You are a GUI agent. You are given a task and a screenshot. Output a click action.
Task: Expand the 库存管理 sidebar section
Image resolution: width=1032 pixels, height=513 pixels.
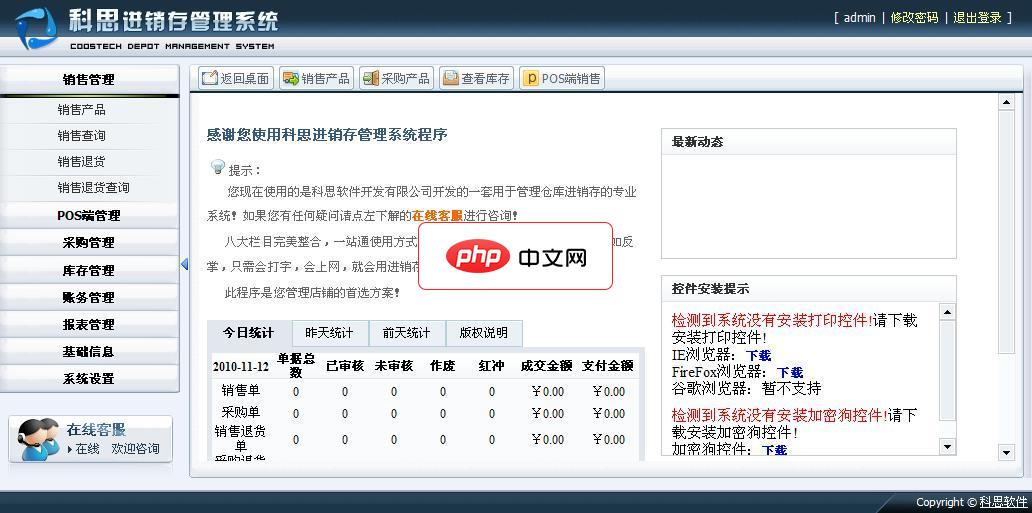[x=89, y=270]
